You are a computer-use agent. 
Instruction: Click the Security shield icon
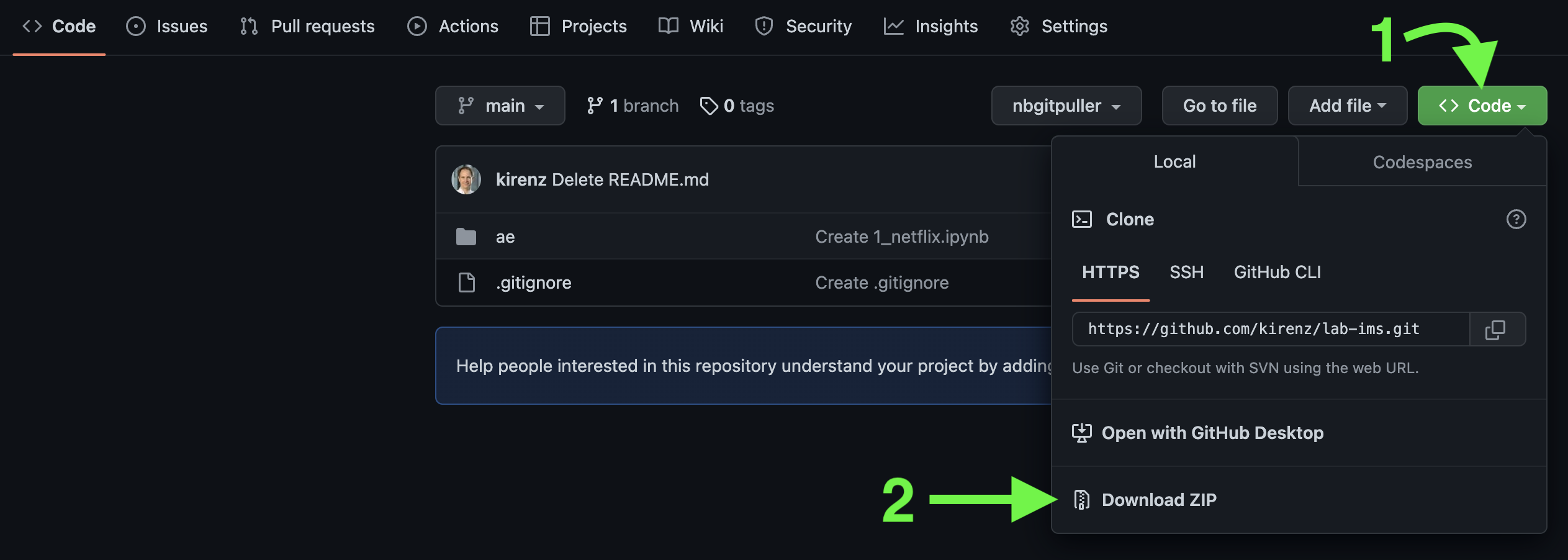(x=764, y=26)
